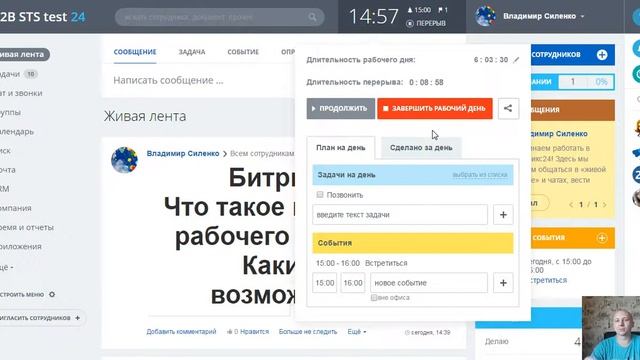Click the plus button beside new event field

tap(503, 283)
